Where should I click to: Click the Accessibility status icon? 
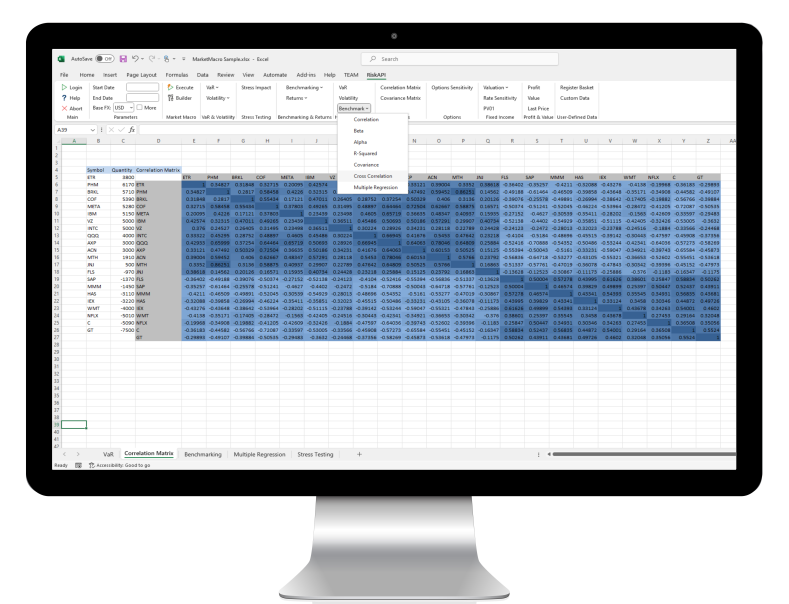tap(92, 465)
